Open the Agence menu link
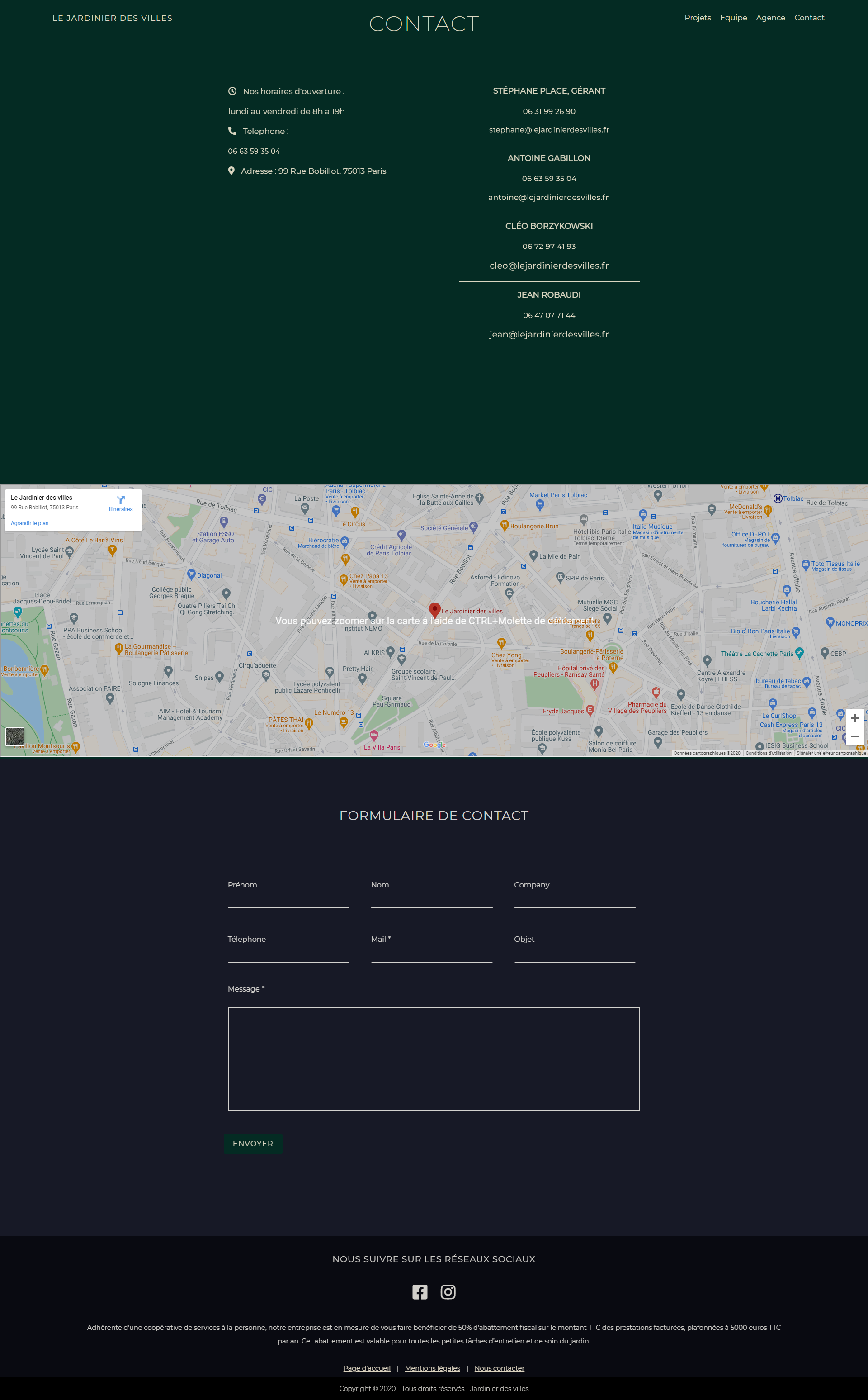Image resolution: width=868 pixels, height=1400 pixels. pos(770,18)
